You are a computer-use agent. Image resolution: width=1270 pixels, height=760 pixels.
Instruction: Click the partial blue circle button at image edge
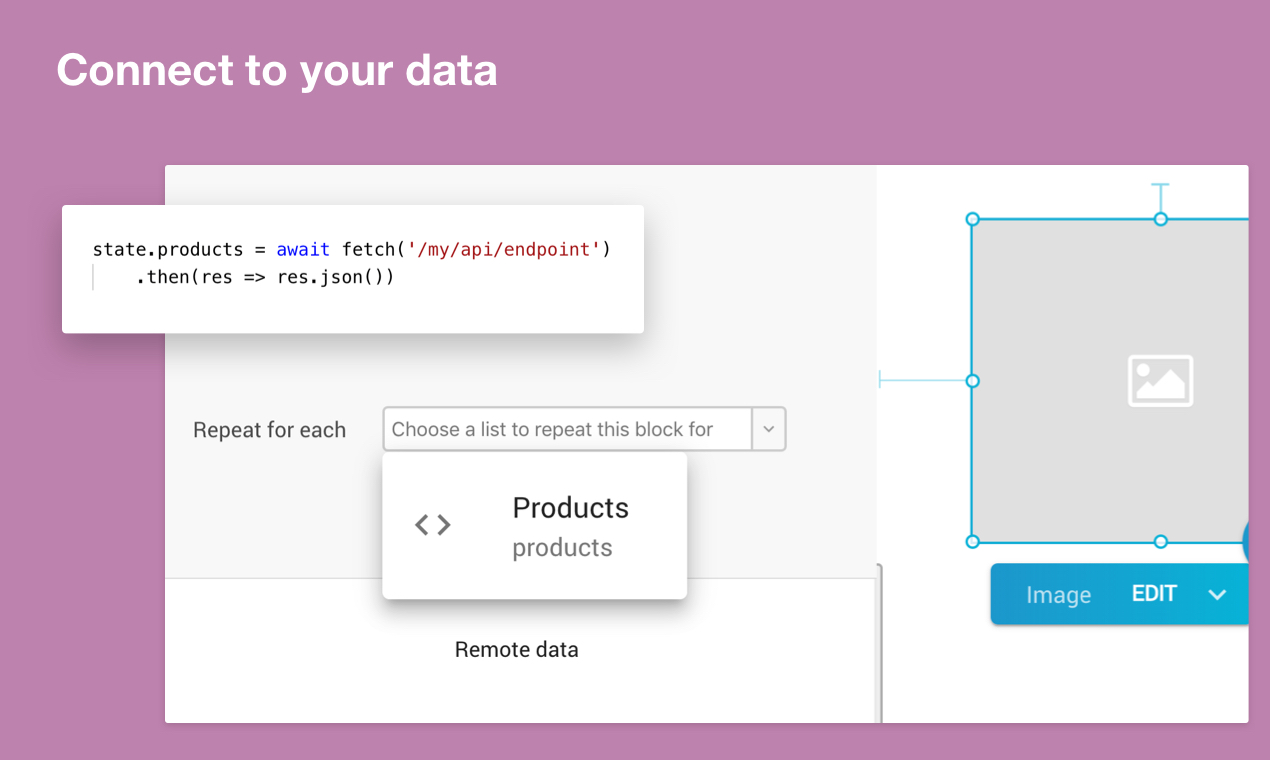pyautogui.click(x=1246, y=542)
